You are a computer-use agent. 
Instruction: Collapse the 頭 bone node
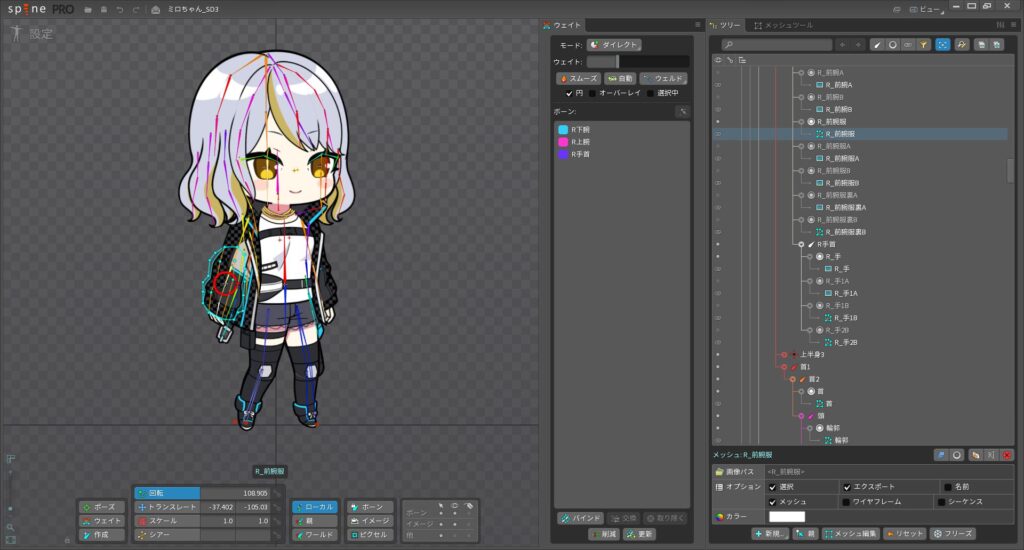pos(801,416)
